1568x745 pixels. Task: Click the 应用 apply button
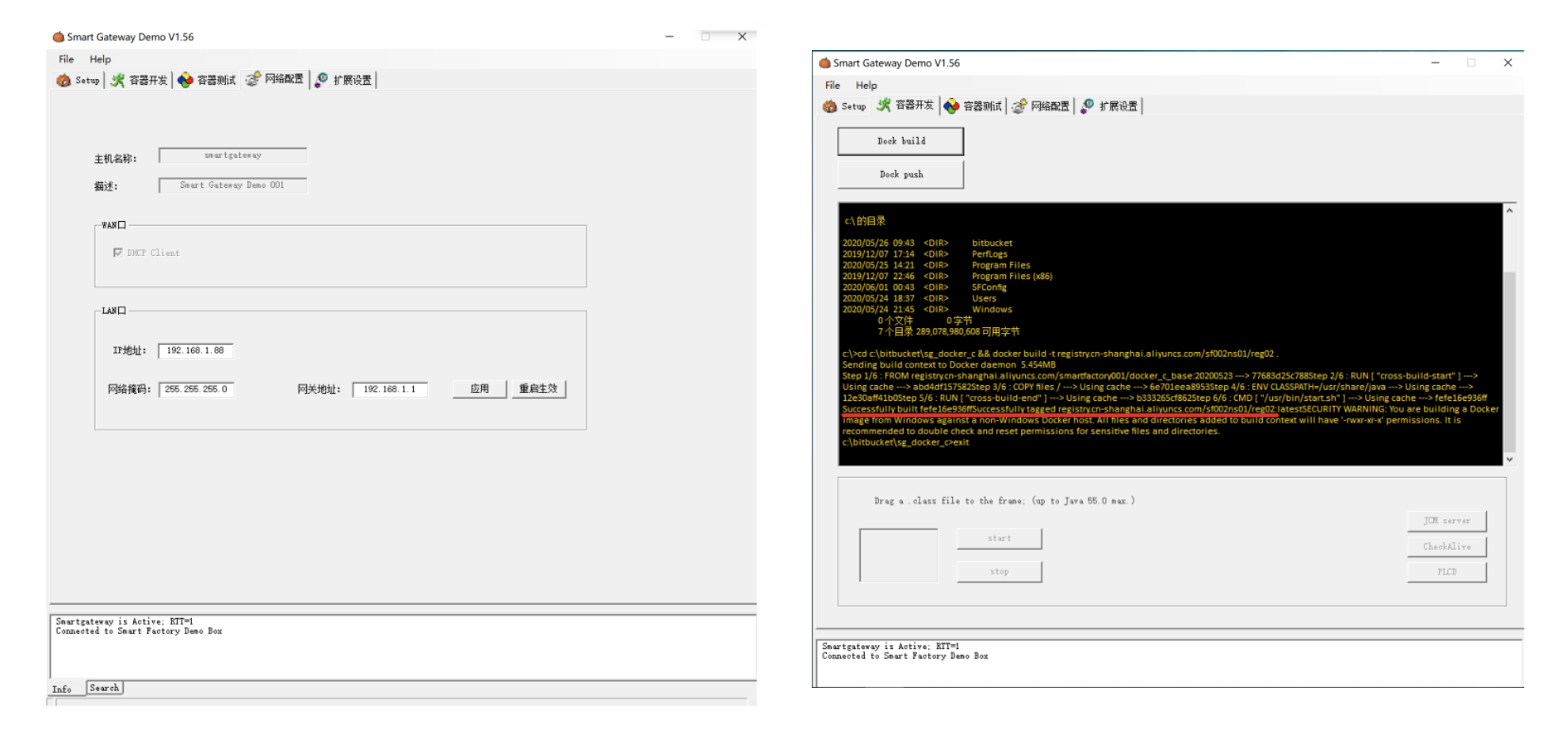point(480,389)
